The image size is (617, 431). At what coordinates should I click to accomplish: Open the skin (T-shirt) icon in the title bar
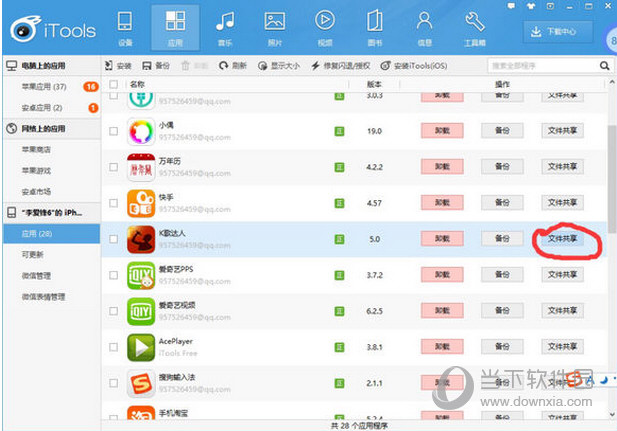click(x=531, y=6)
